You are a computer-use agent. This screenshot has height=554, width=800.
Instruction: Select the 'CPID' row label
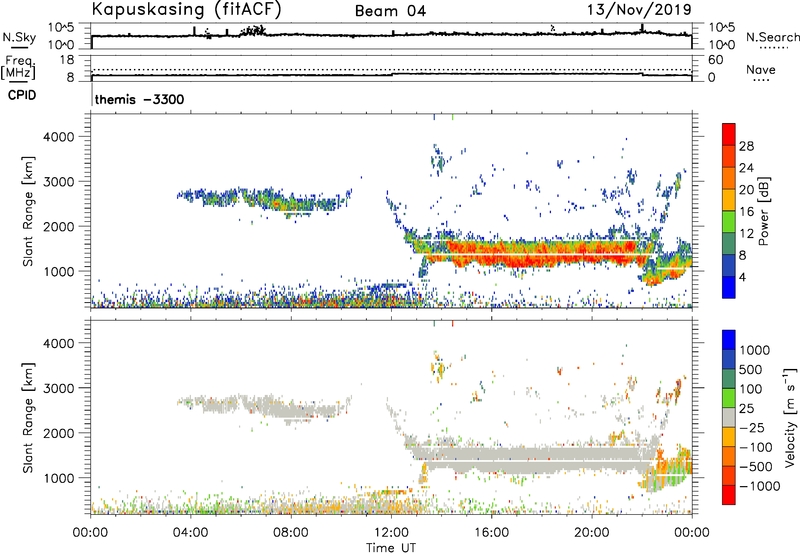pos(21,95)
